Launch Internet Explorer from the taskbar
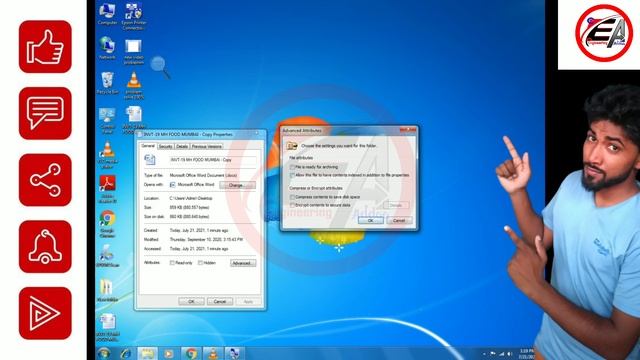Image resolution: width=640 pixels, height=360 pixels. point(125,353)
